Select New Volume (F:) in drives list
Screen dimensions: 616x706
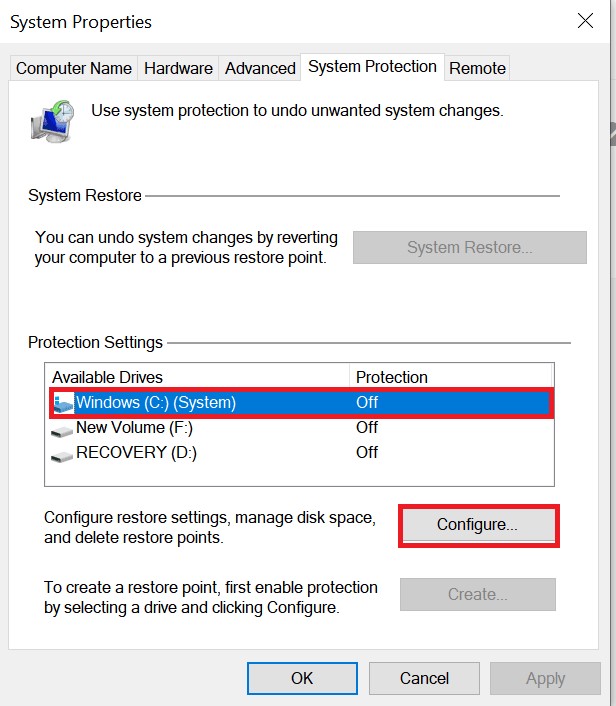(134, 428)
